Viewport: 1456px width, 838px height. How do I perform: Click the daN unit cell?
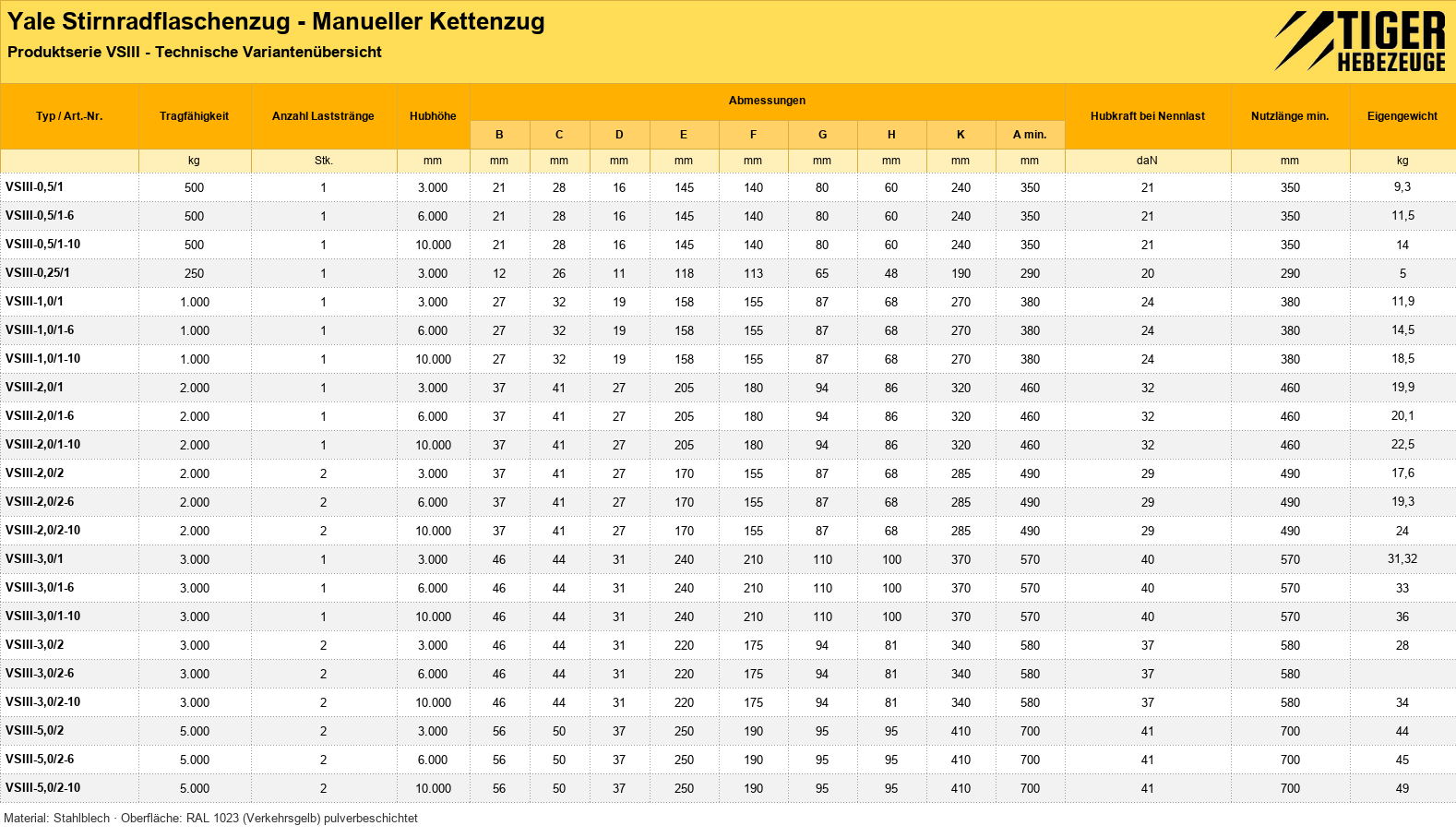coord(1148,161)
